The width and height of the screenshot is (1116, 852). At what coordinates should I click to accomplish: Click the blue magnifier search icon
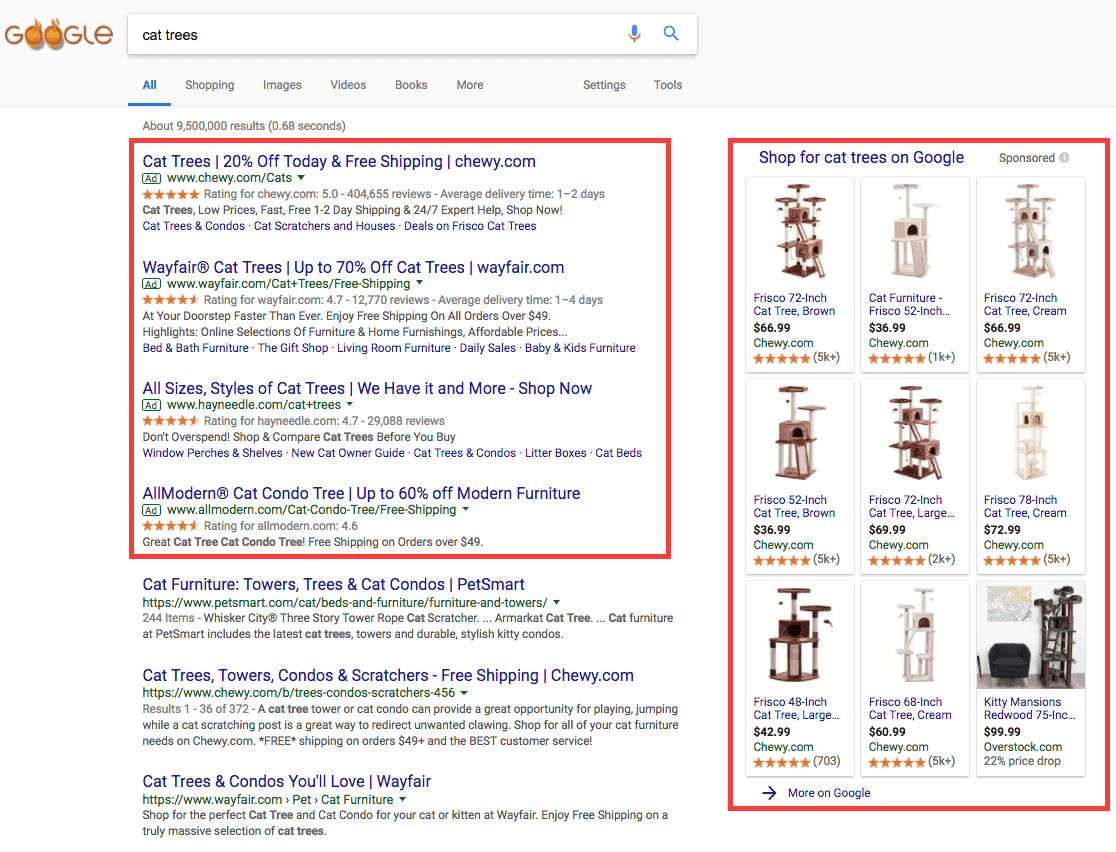pyautogui.click(x=671, y=33)
